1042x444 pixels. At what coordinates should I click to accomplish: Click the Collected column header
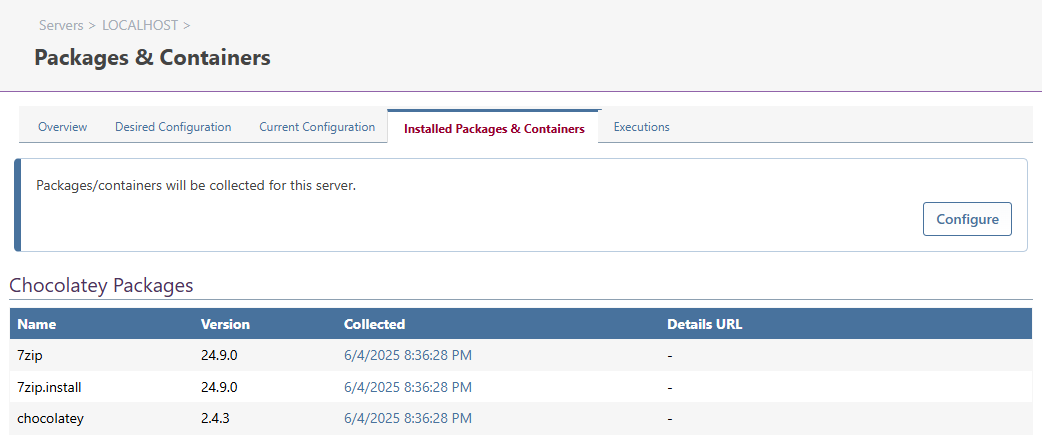click(374, 324)
